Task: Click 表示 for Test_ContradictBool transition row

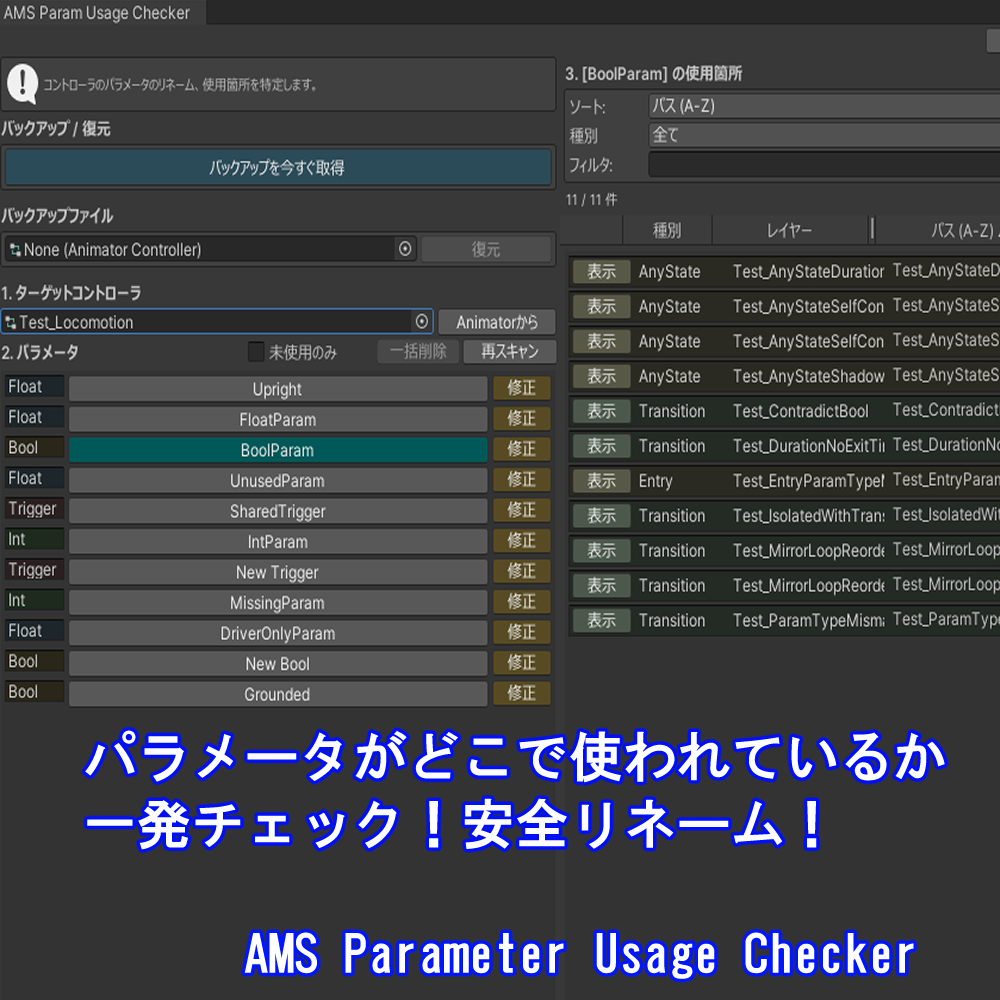Action: (x=601, y=411)
